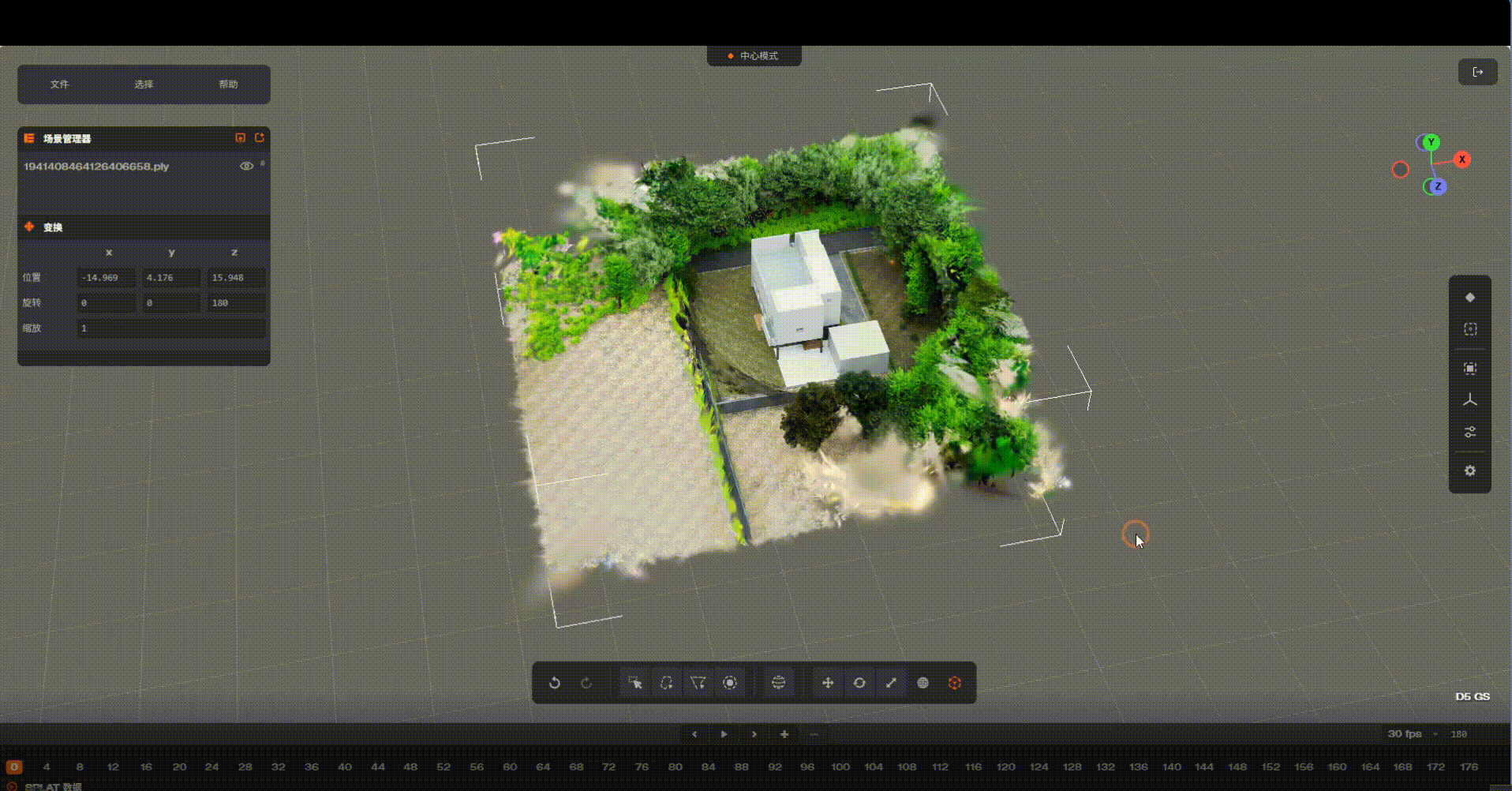Collapse the 变换 transform panel header

(53, 227)
